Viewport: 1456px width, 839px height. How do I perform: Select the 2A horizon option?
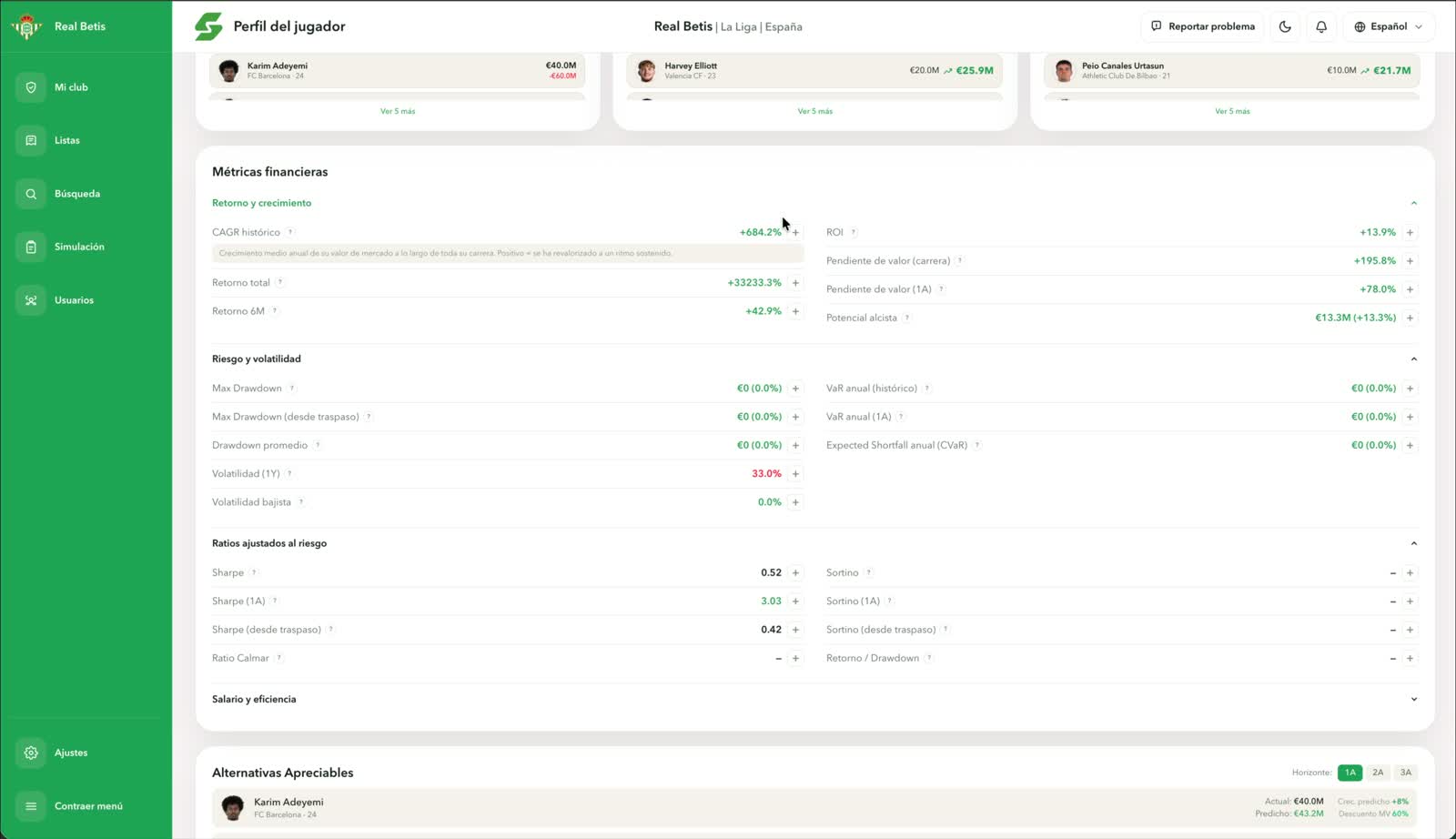[x=1378, y=773]
